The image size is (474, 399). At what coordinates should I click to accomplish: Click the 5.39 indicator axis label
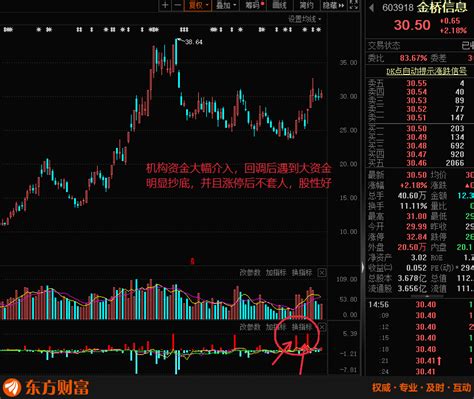pyautogui.click(x=350, y=334)
